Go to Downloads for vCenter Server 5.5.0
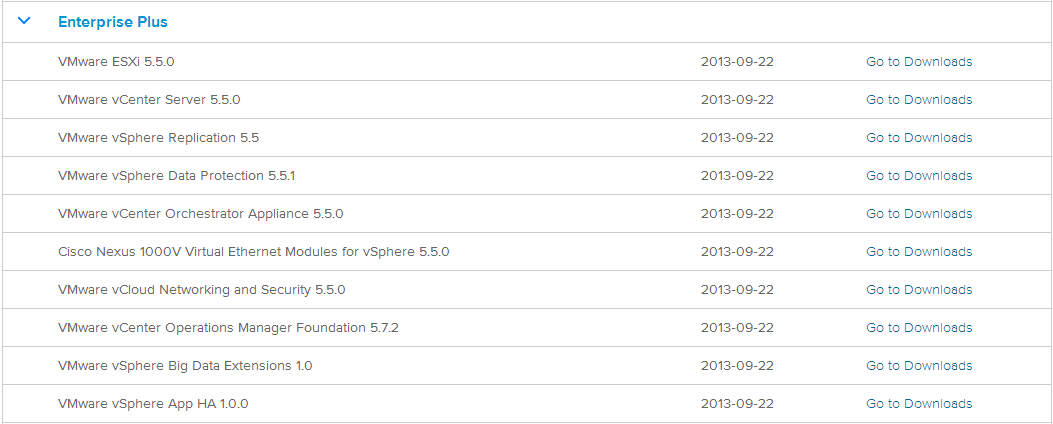This screenshot has height=424, width=1053. (x=918, y=100)
